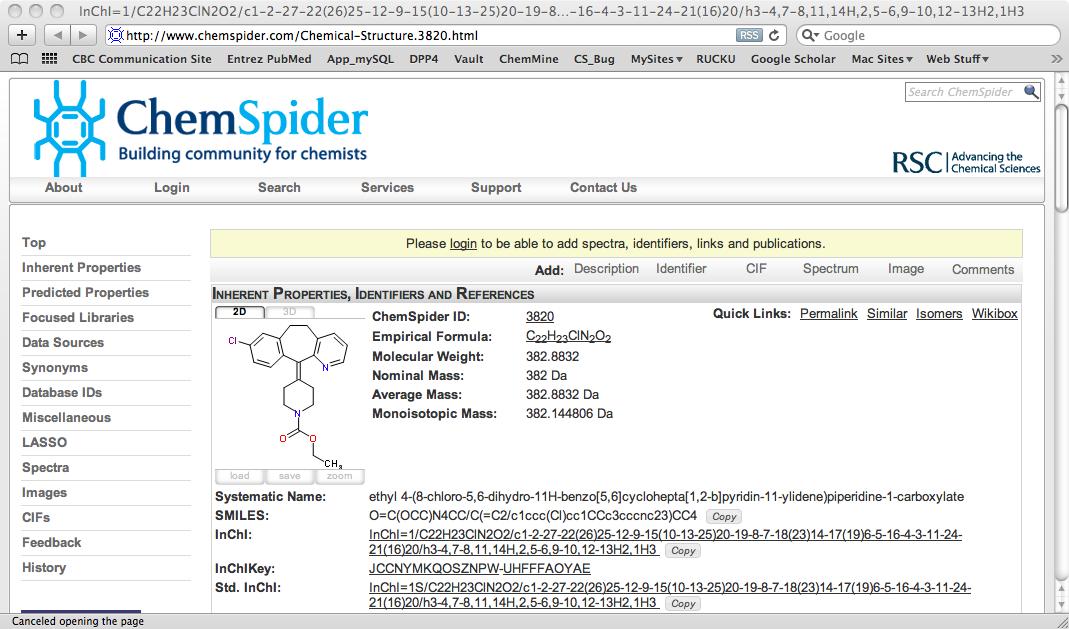Viewport: 1069px width, 629px height.
Task: Show more bookmarks with the double chevron
Action: (1057, 59)
